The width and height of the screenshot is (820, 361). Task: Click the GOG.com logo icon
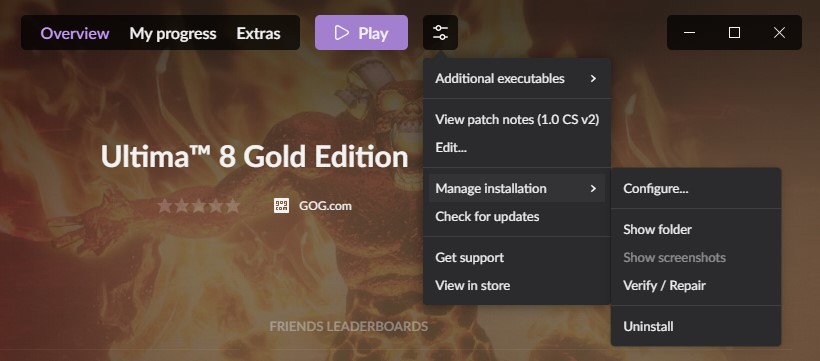(281, 206)
